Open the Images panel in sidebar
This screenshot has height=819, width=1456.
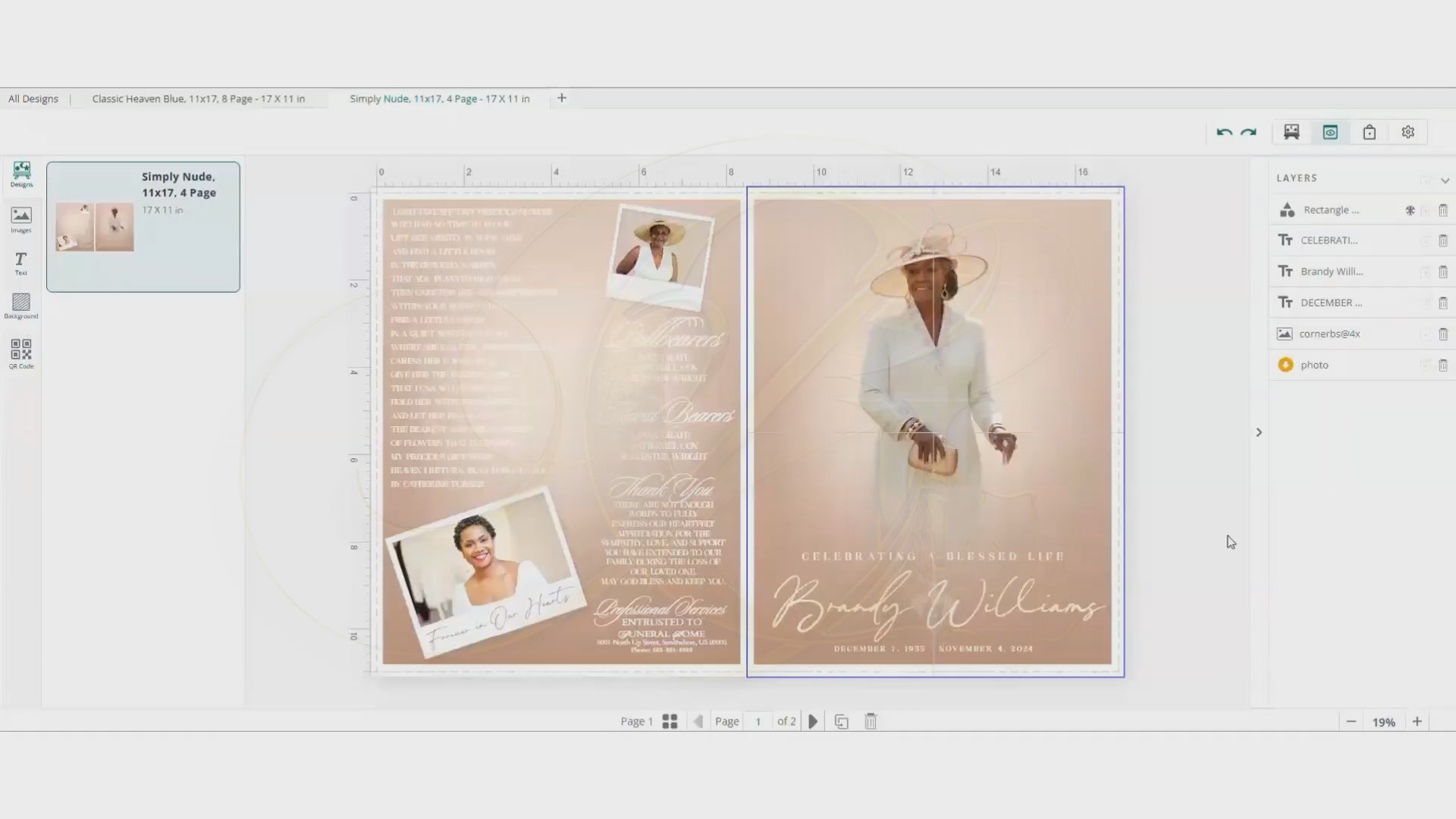click(x=21, y=220)
